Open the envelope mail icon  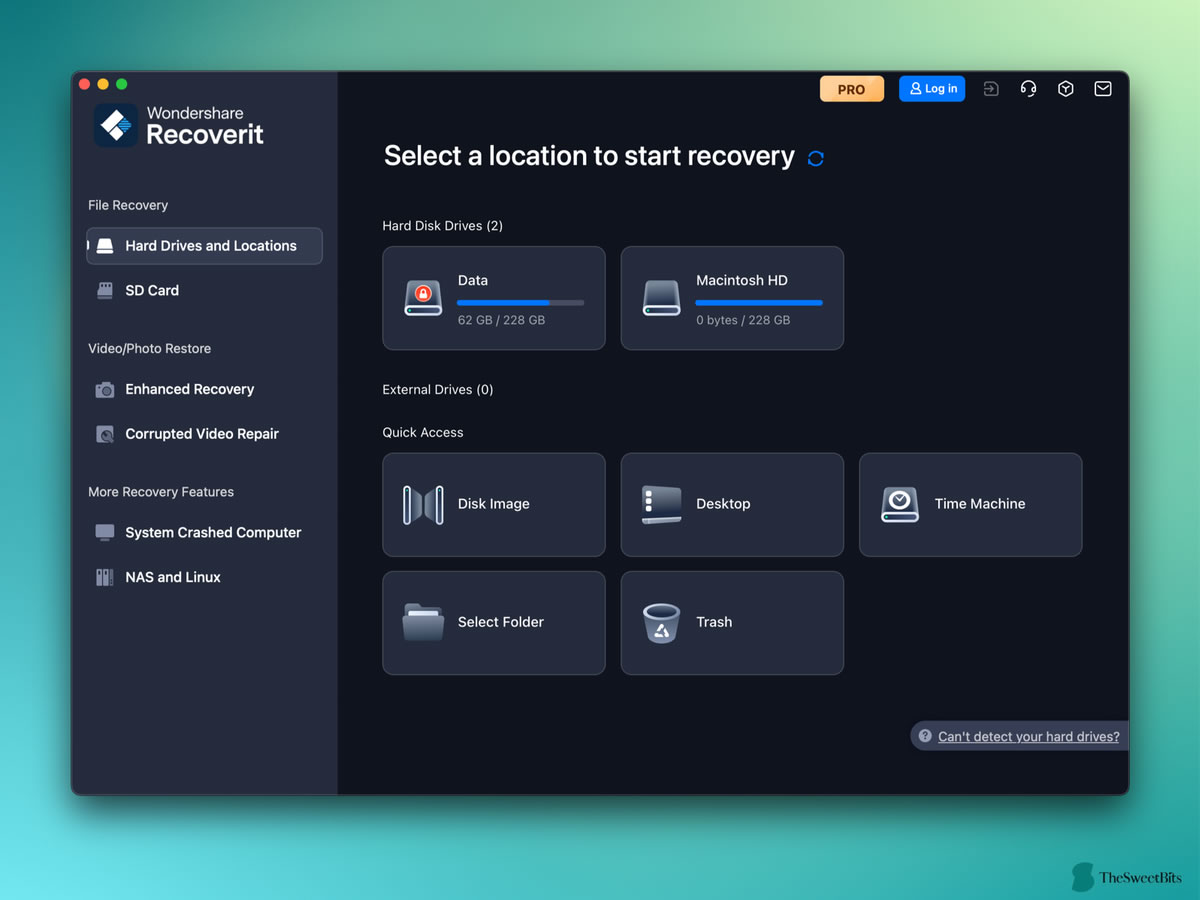(1103, 89)
